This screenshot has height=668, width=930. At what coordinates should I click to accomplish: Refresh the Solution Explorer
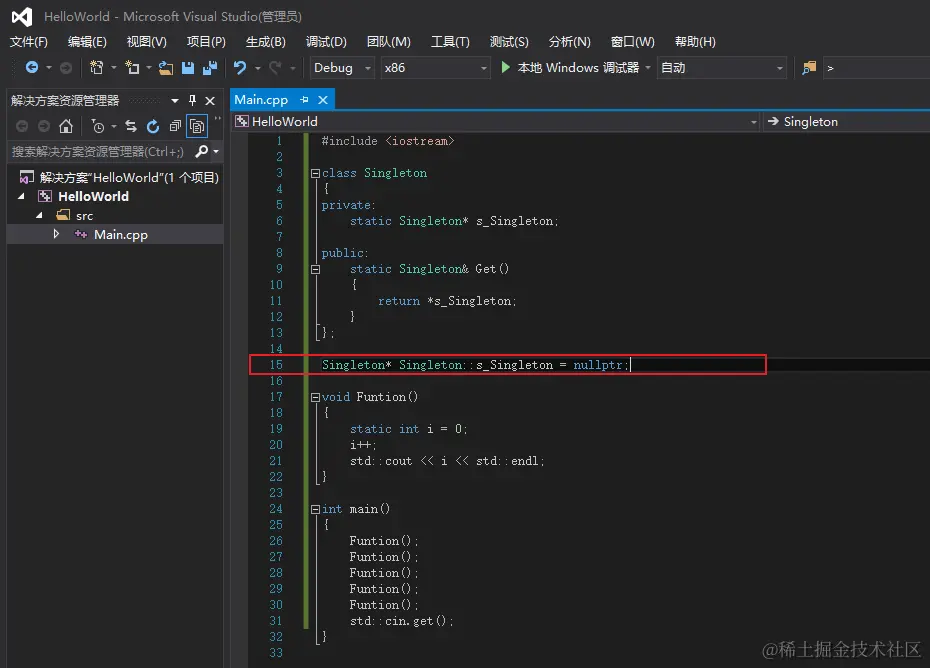pos(153,126)
